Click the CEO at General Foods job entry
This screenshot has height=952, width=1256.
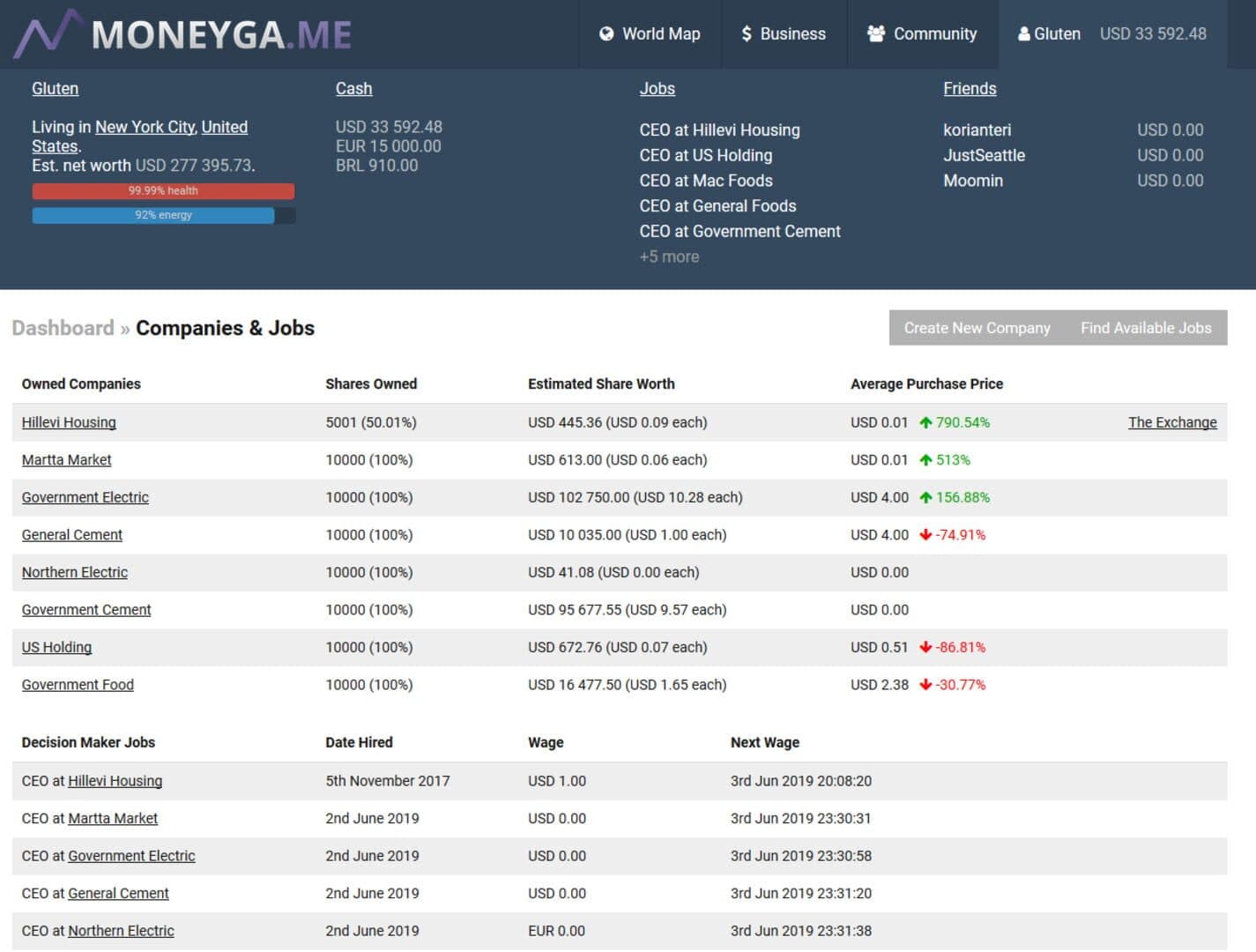pyautogui.click(x=717, y=206)
